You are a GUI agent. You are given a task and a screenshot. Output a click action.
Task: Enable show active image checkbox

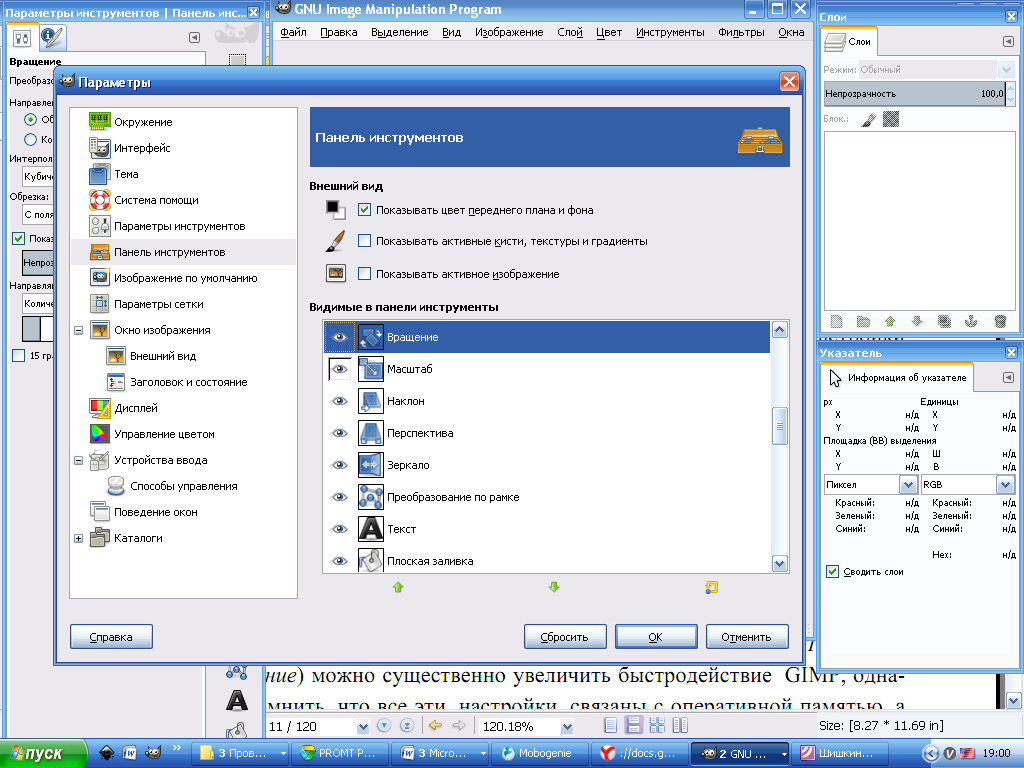(x=364, y=274)
